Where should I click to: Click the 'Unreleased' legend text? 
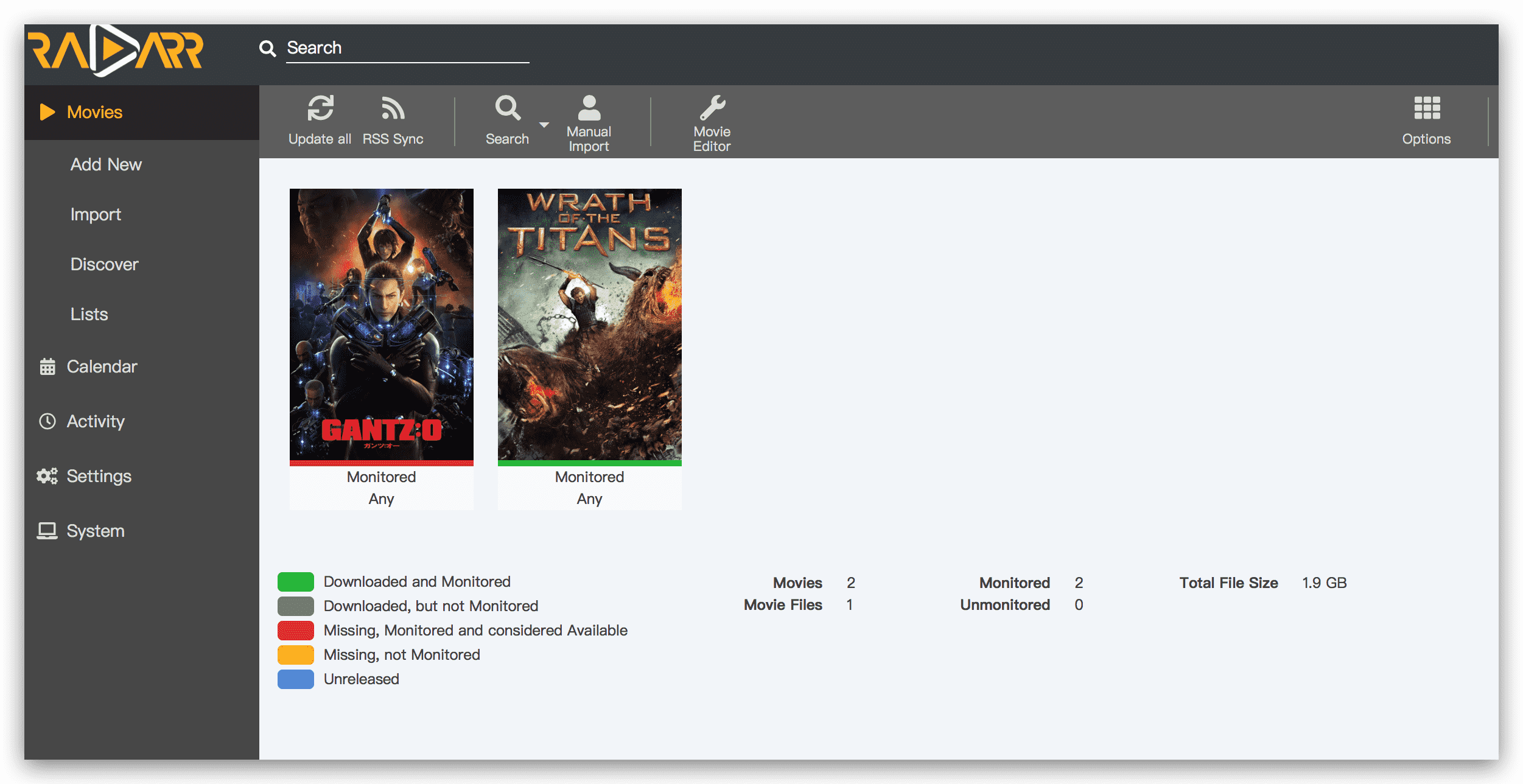pos(362,679)
